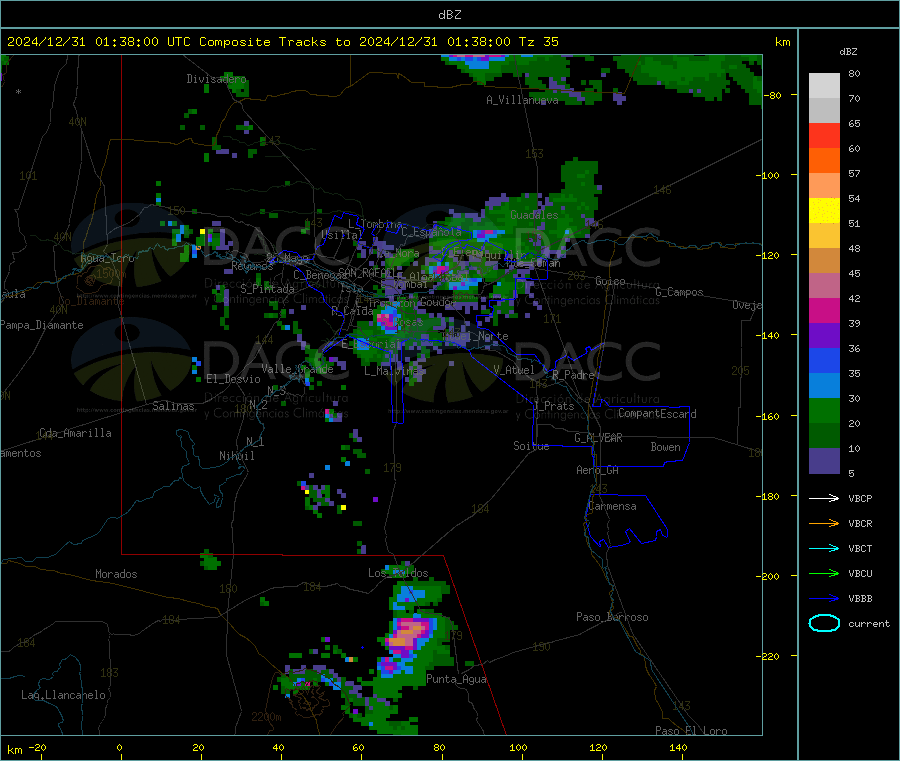Select the bright green 20 dBZ swatch
This screenshot has height=761, width=900.
click(824, 410)
